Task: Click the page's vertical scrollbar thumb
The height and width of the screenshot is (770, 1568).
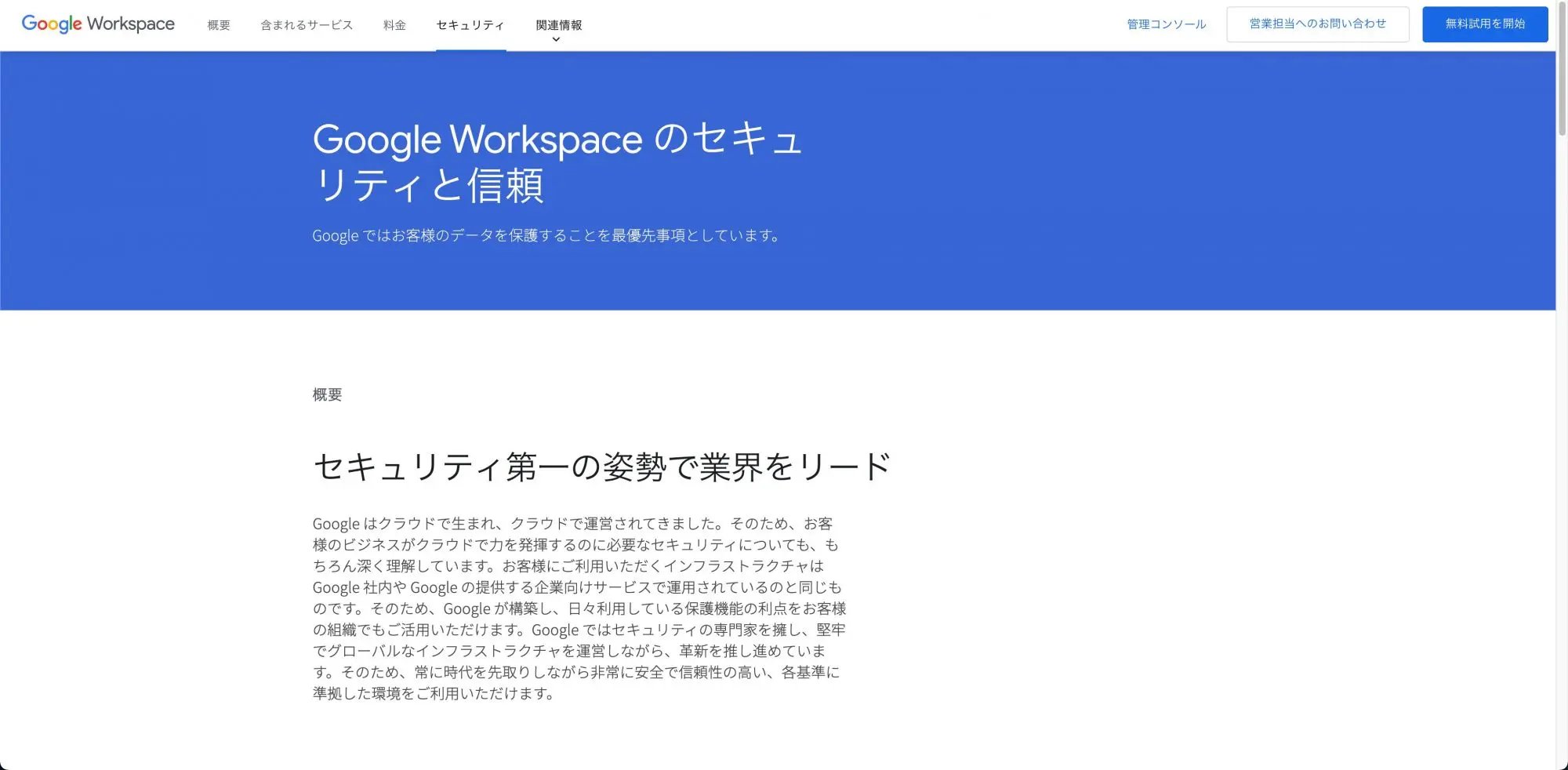Action: (x=1562, y=69)
